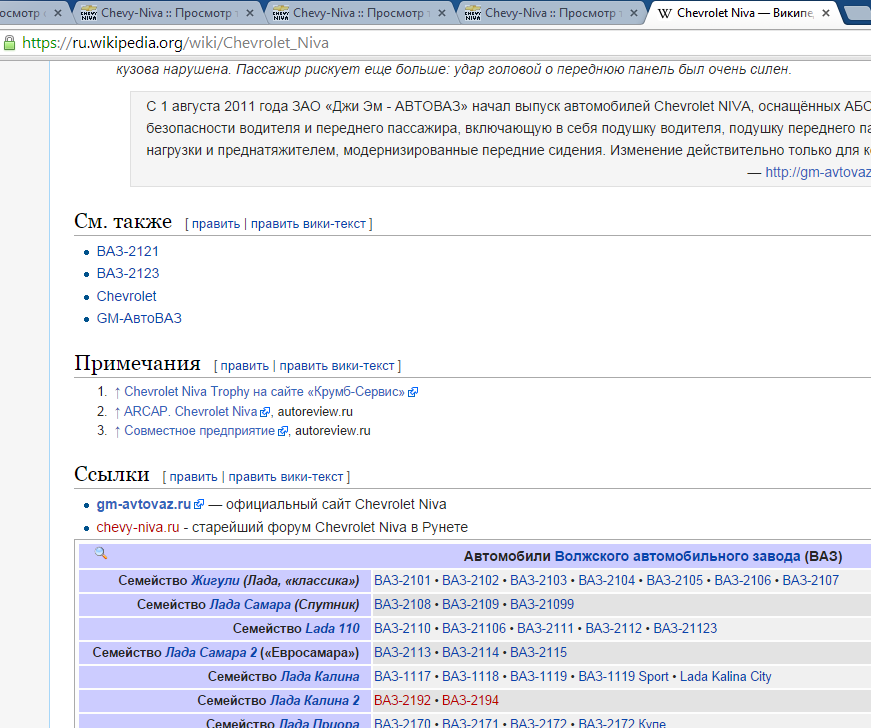Screen dimensions: 871x728
Task: Jump back via footnote 2 up arrow
Action: tap(117, 412)
